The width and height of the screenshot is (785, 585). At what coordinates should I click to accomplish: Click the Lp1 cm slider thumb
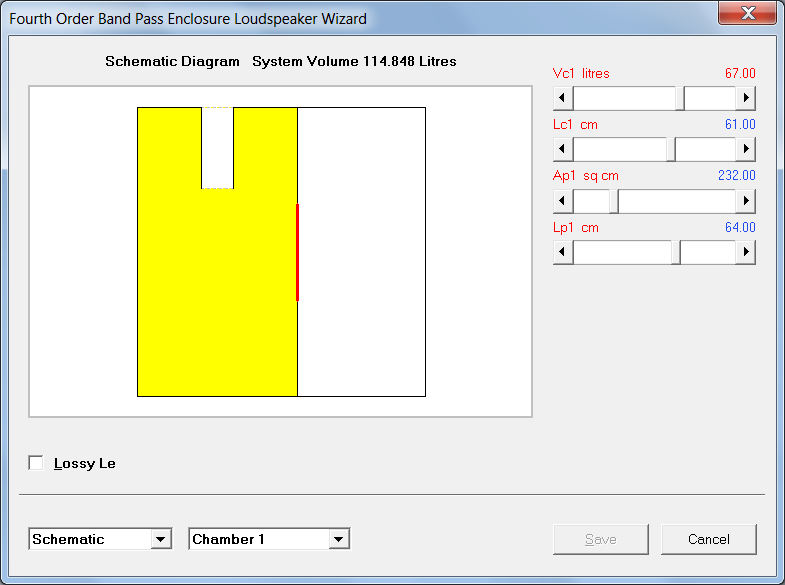pos(676,252)
